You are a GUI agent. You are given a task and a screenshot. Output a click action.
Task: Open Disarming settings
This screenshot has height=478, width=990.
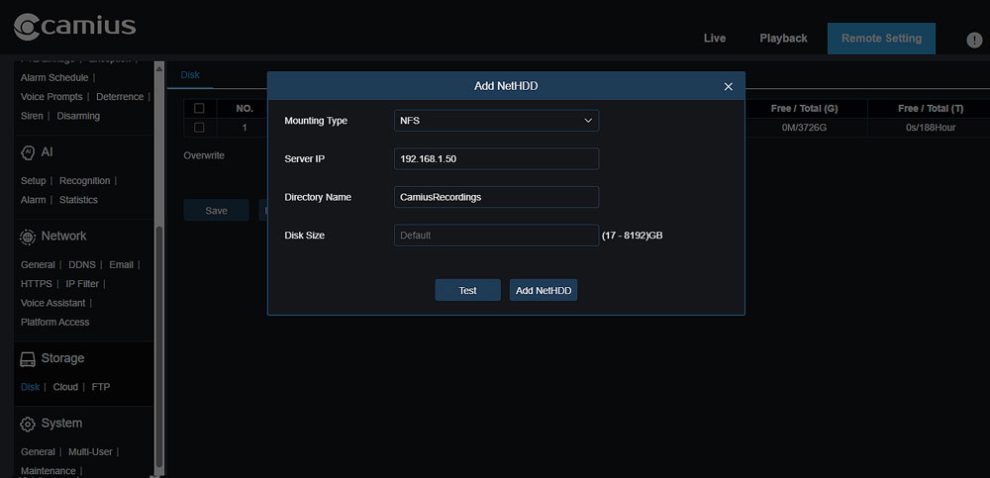(x=78, y=116)
